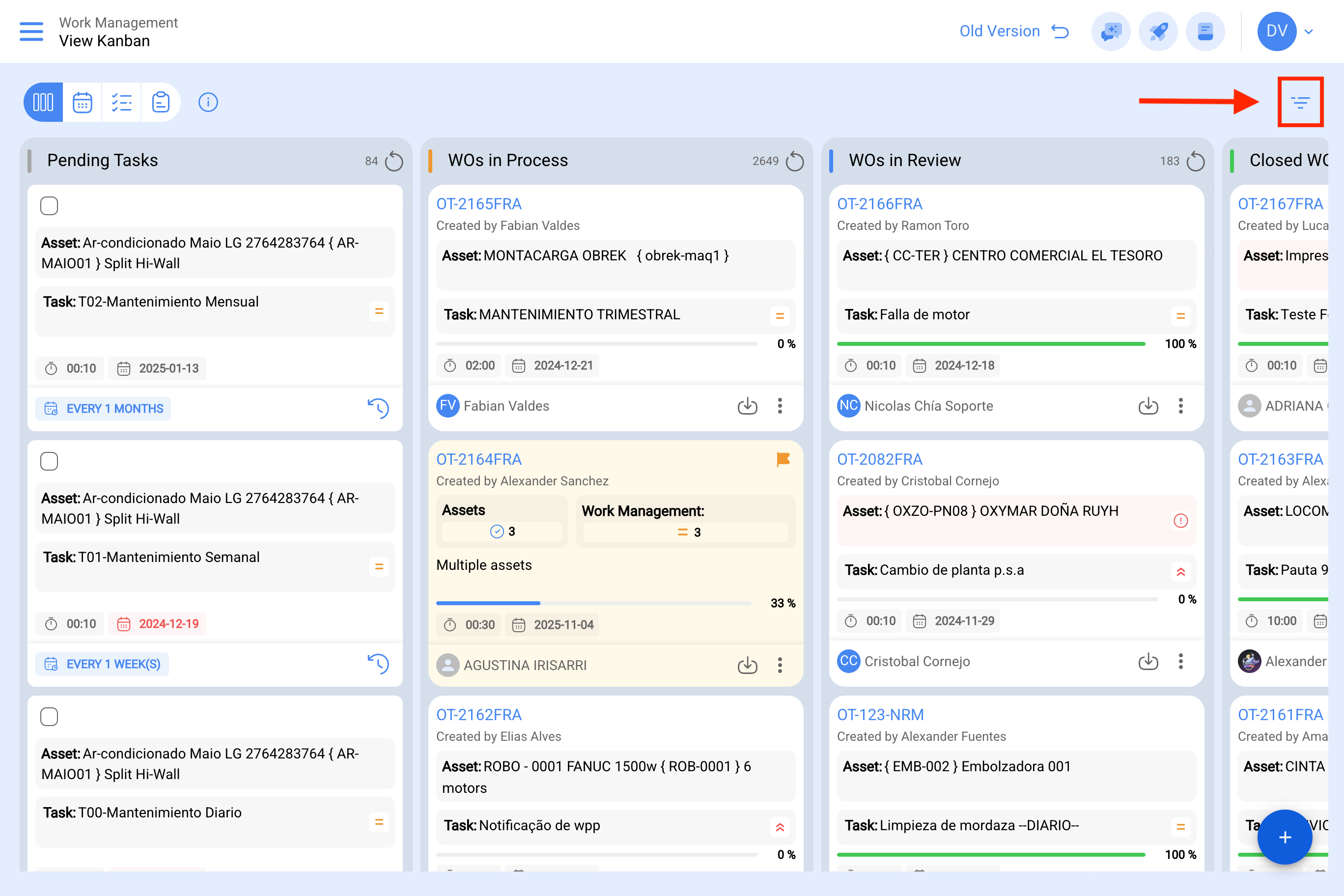Open the filter options icon
This screenshot has width=1344, height=896.
[1301, 103]
